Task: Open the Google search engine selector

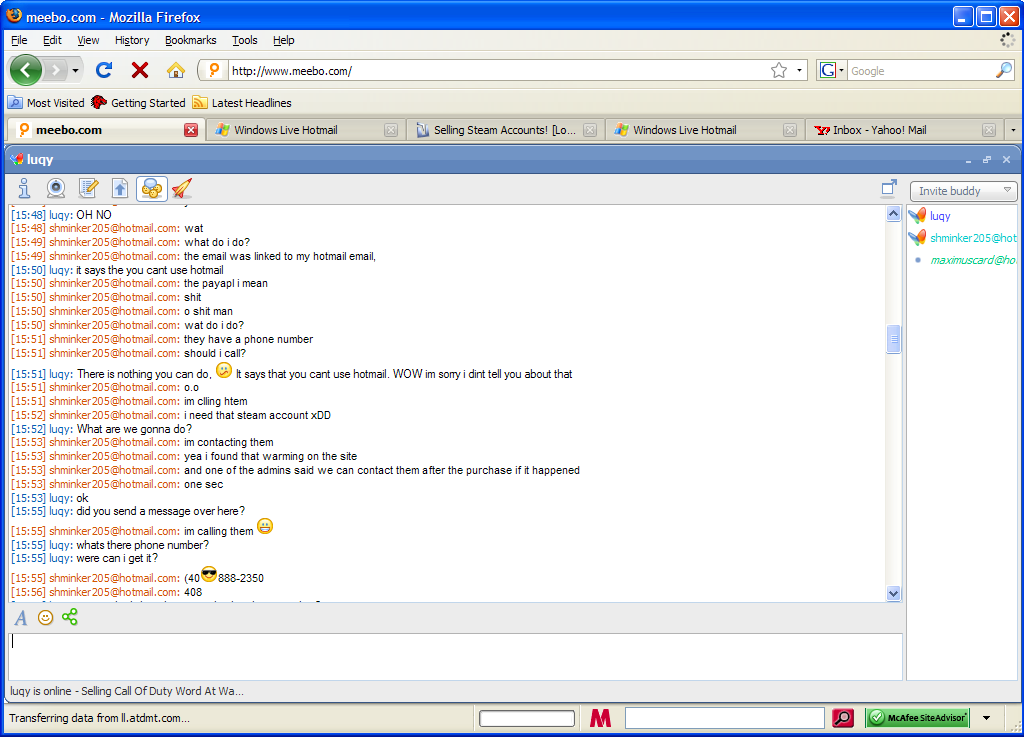Action: pyautogui.click(x=831, y=71)
